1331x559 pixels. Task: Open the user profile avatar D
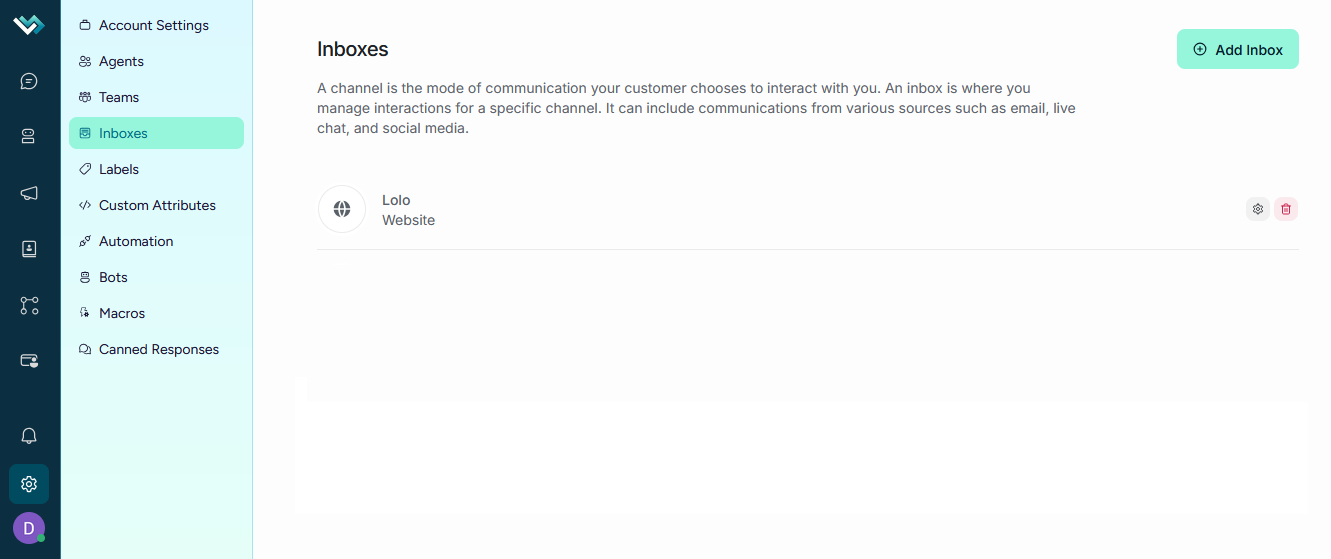pos(29,528)
